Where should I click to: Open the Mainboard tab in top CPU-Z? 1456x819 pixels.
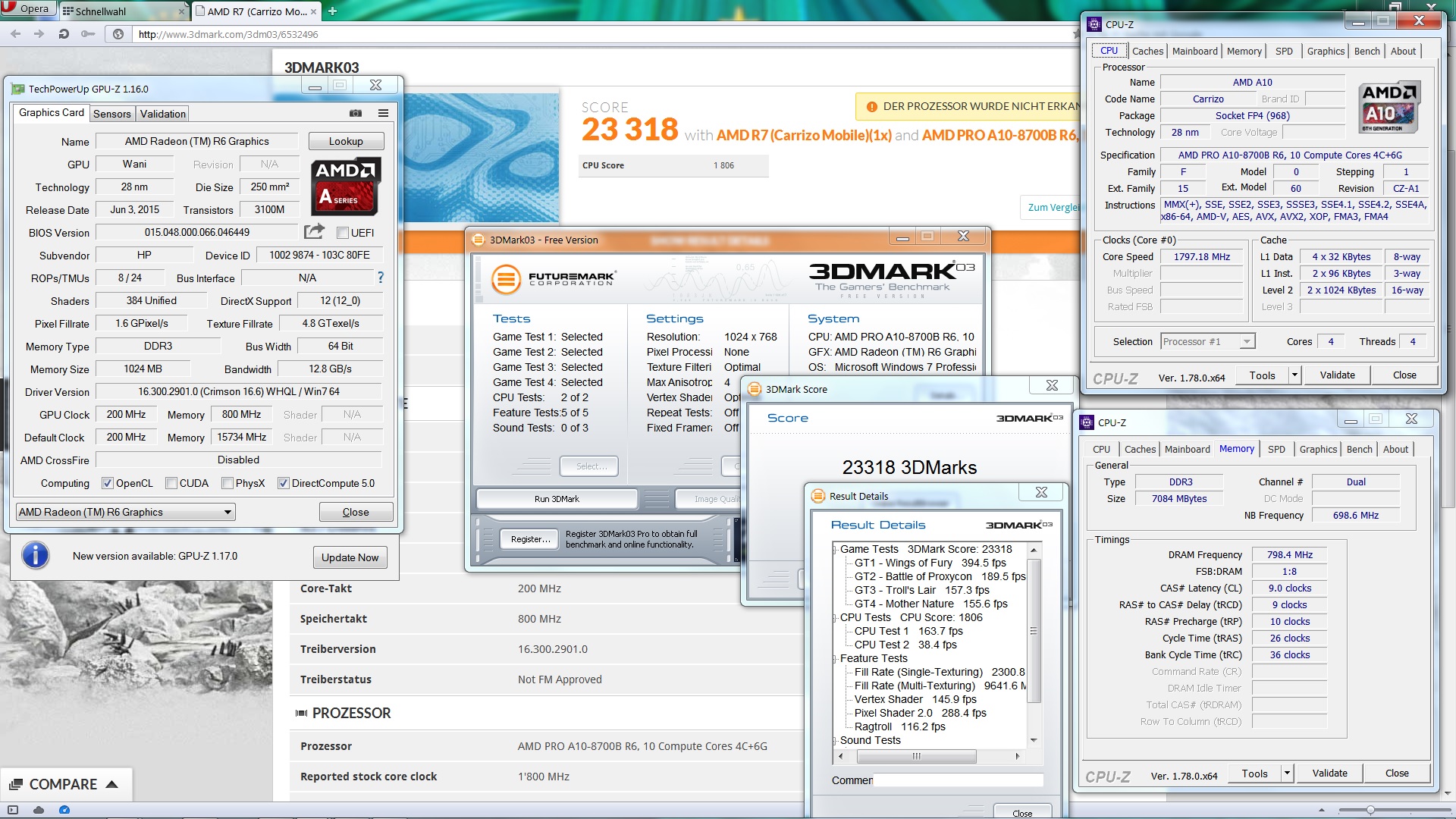coord(1194,51)
